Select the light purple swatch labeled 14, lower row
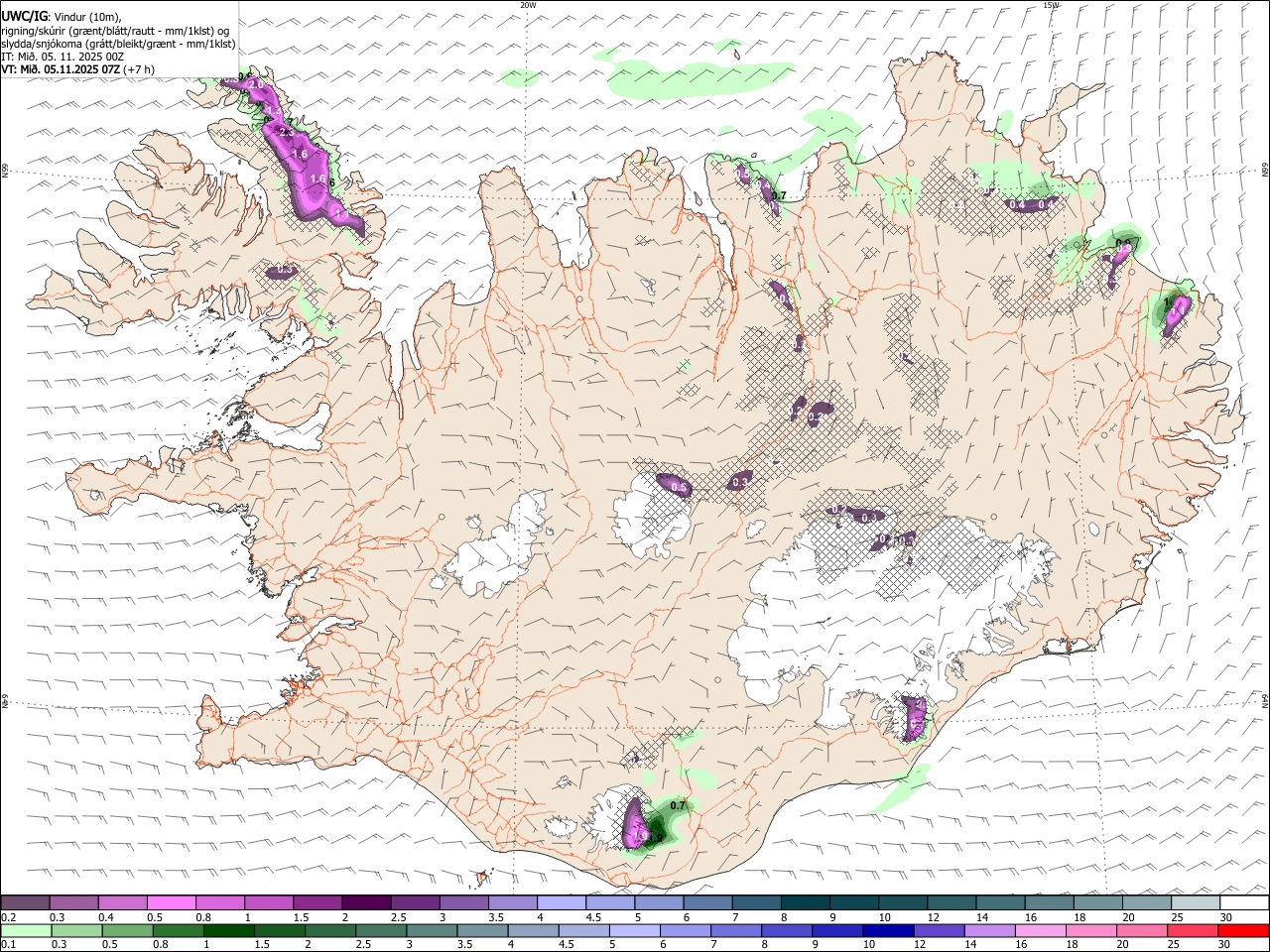 click(989, 930)
